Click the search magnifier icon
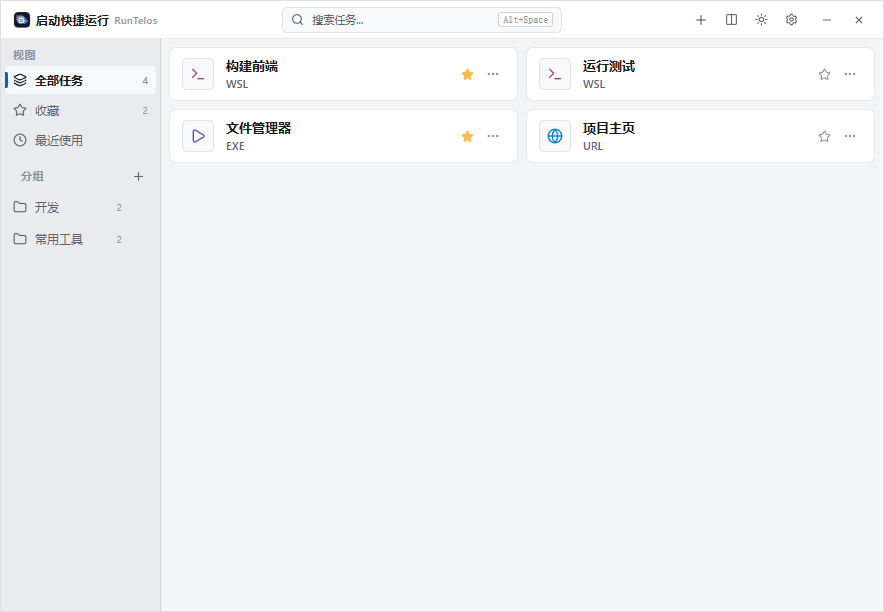 pyautogui.click(x=297, y=20)
